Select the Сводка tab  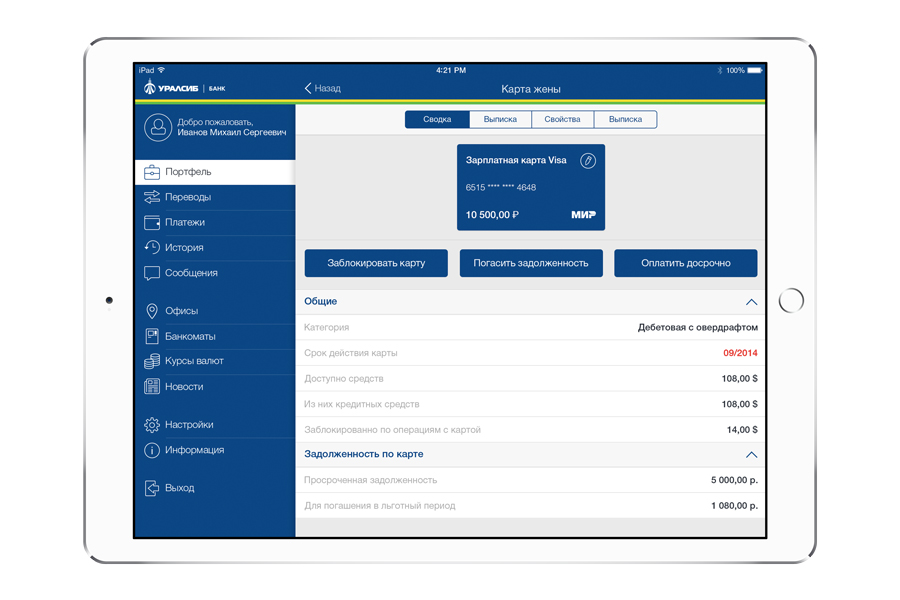coord(437,120)
